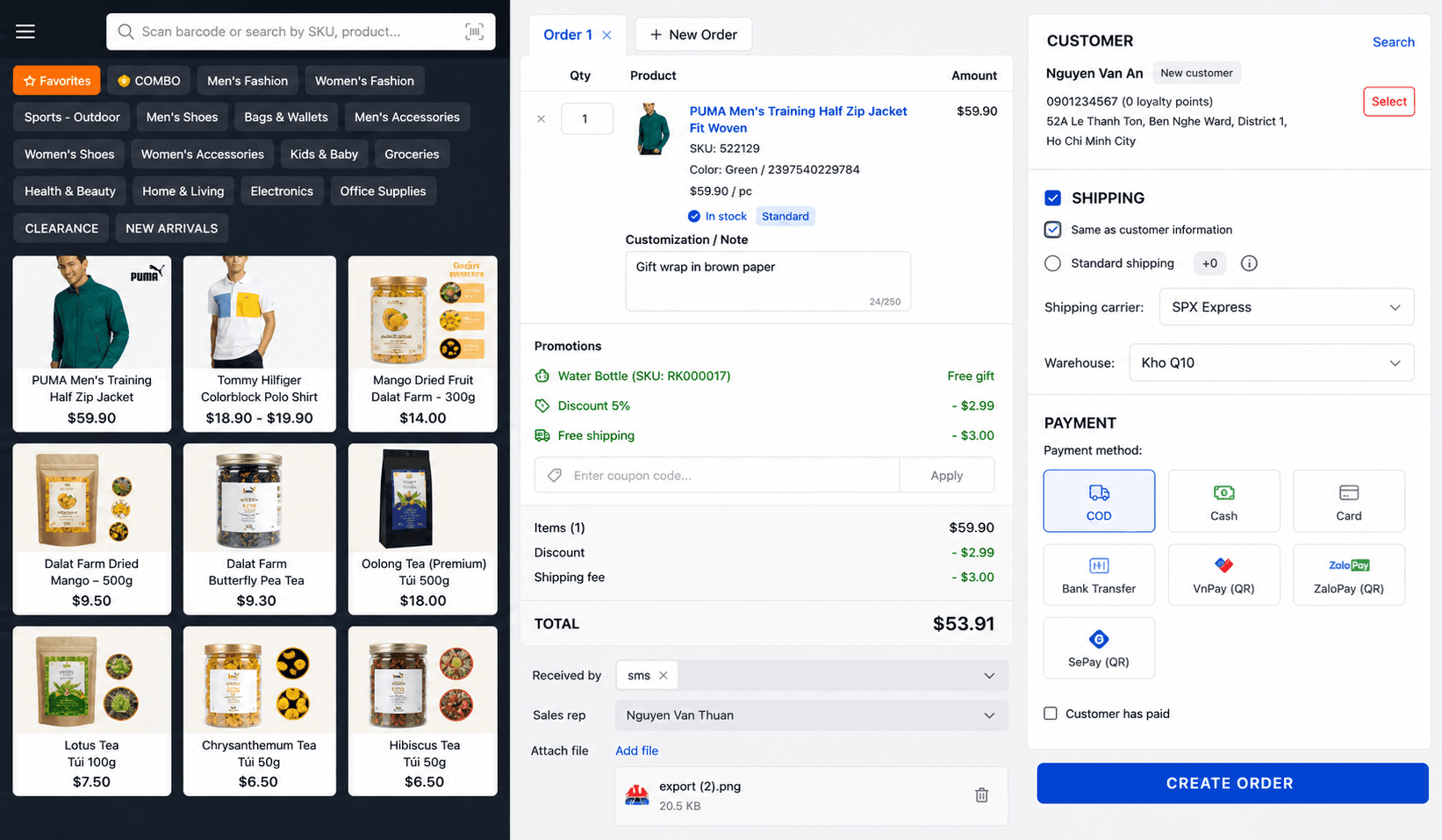Click the customer Search link
Screen dimensions: 1442x840
(x=1393, y=42)
